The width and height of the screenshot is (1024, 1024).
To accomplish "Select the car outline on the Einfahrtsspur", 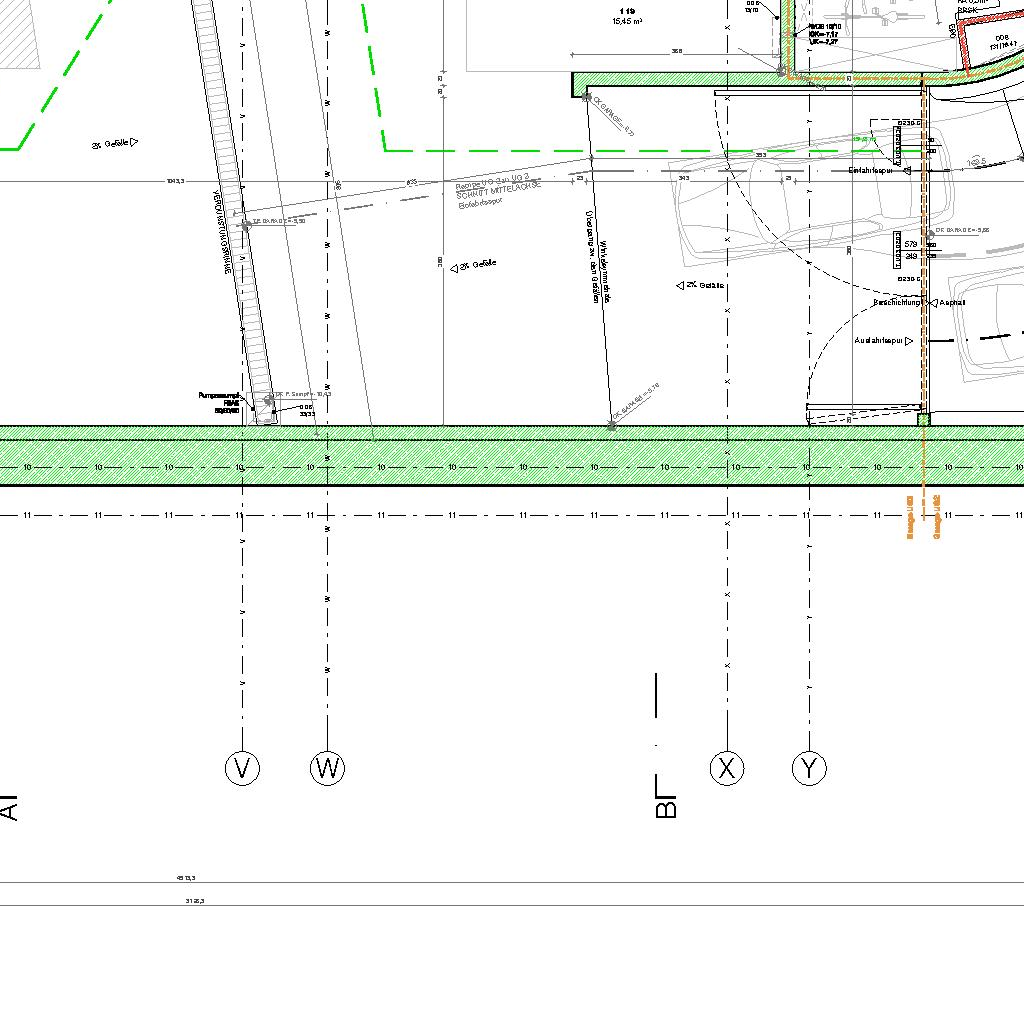I will pyautogui.click(x=810, y=198).
